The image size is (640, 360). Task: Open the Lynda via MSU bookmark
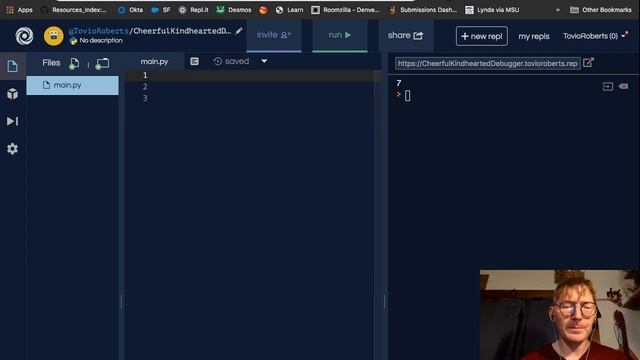(492, 10)
